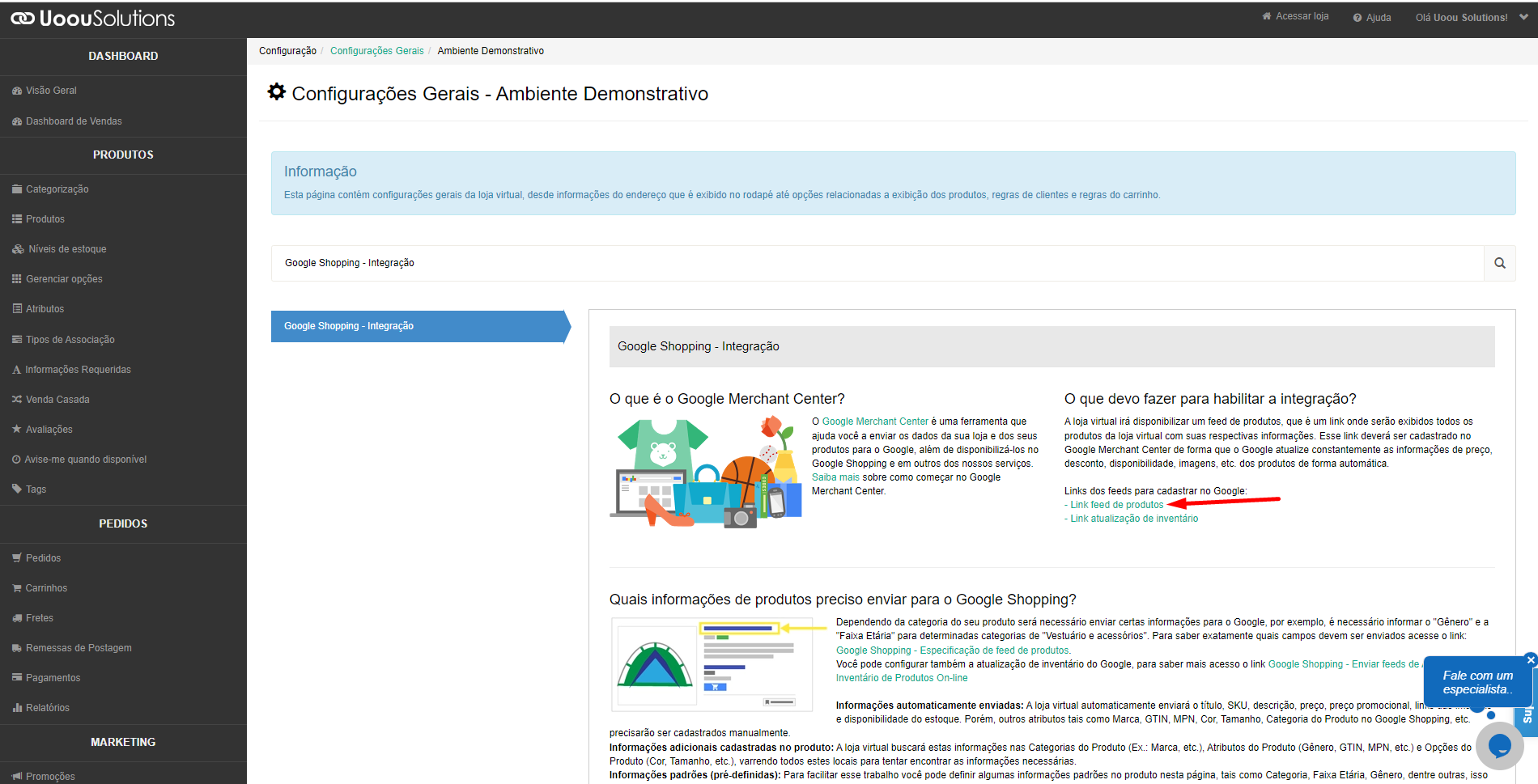Viewport: 1538px width, 784px height.
Task: Click the DASHBOARD section header
Action: click(x=123, y=56)
